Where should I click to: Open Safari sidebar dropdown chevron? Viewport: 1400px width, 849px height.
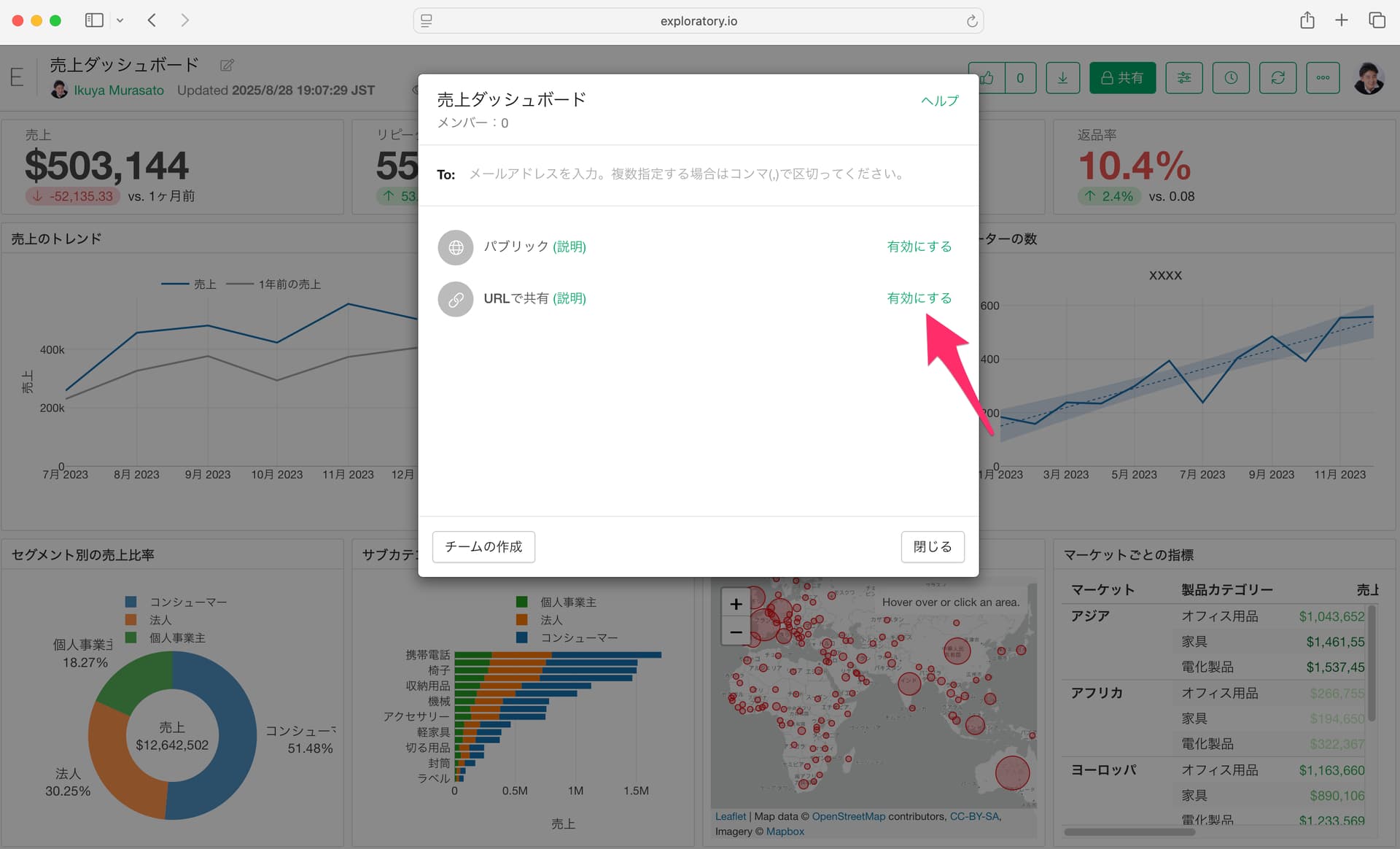click(x=120, y=20)
